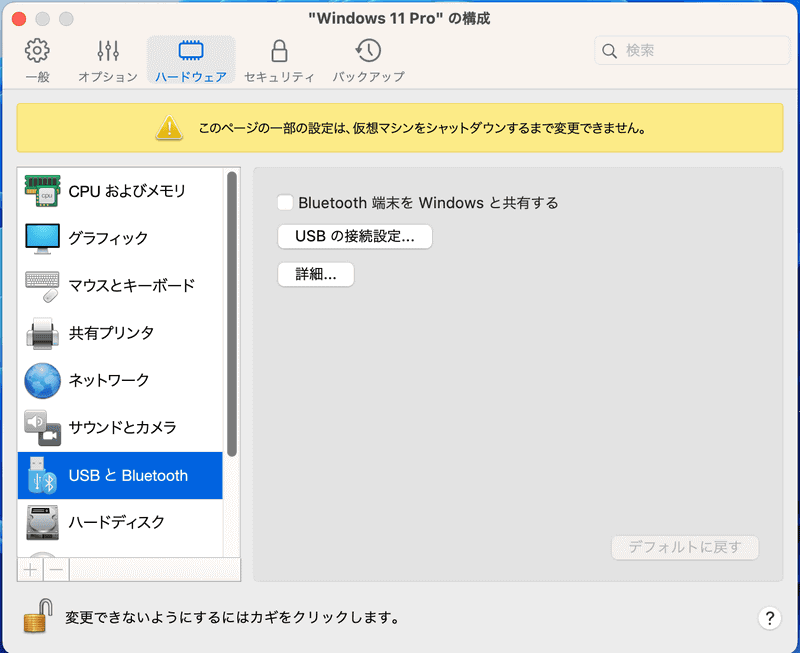Click the yellow warning triangle icon
The width and height of the screenshot is (800, 653).
[x=169, y=128]
